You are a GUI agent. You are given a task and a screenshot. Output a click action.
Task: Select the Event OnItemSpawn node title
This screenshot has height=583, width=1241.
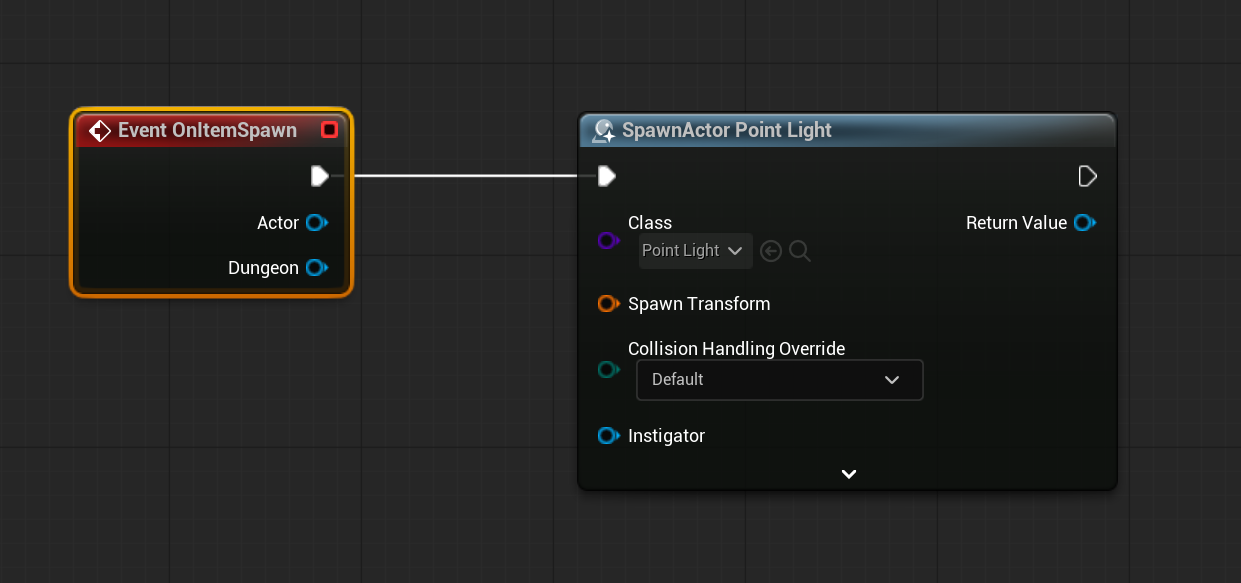tap(207, 130)
